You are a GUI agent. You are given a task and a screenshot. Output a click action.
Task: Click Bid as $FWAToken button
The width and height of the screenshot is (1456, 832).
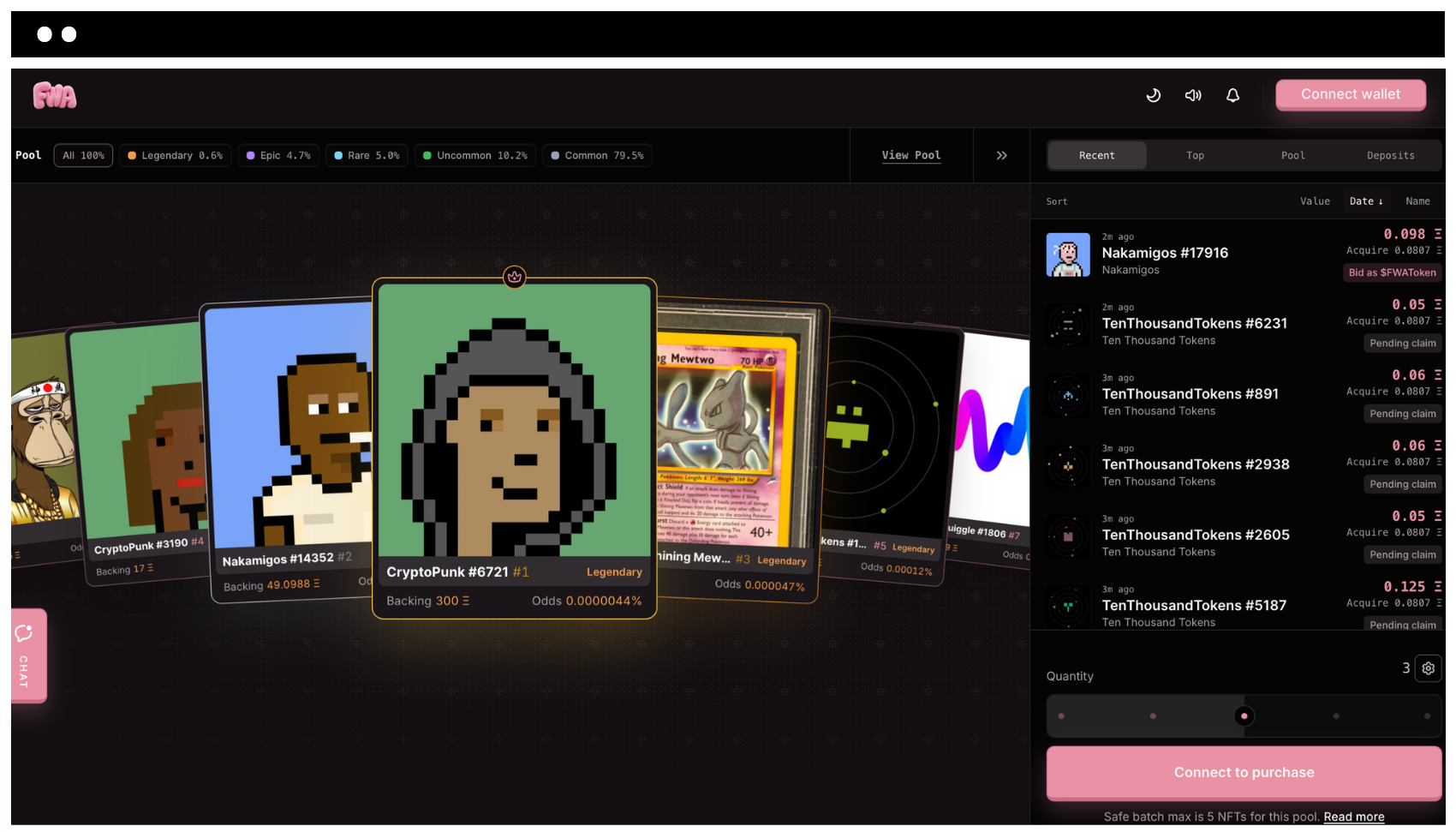coord(1392,272)
